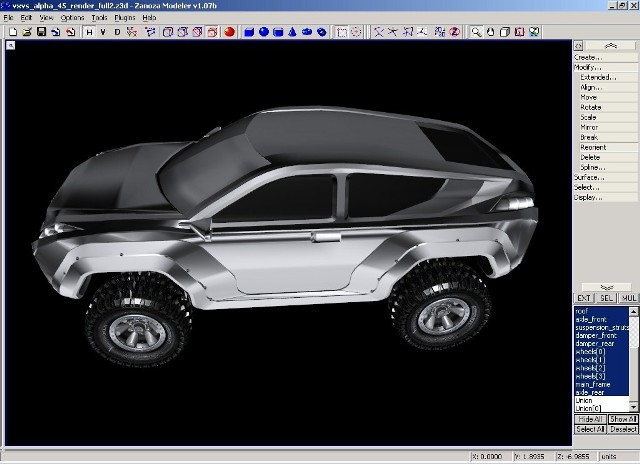Open the Plugins menu
Image resolution: width=640 pixels, height=464 pixels.
[125, 18]
